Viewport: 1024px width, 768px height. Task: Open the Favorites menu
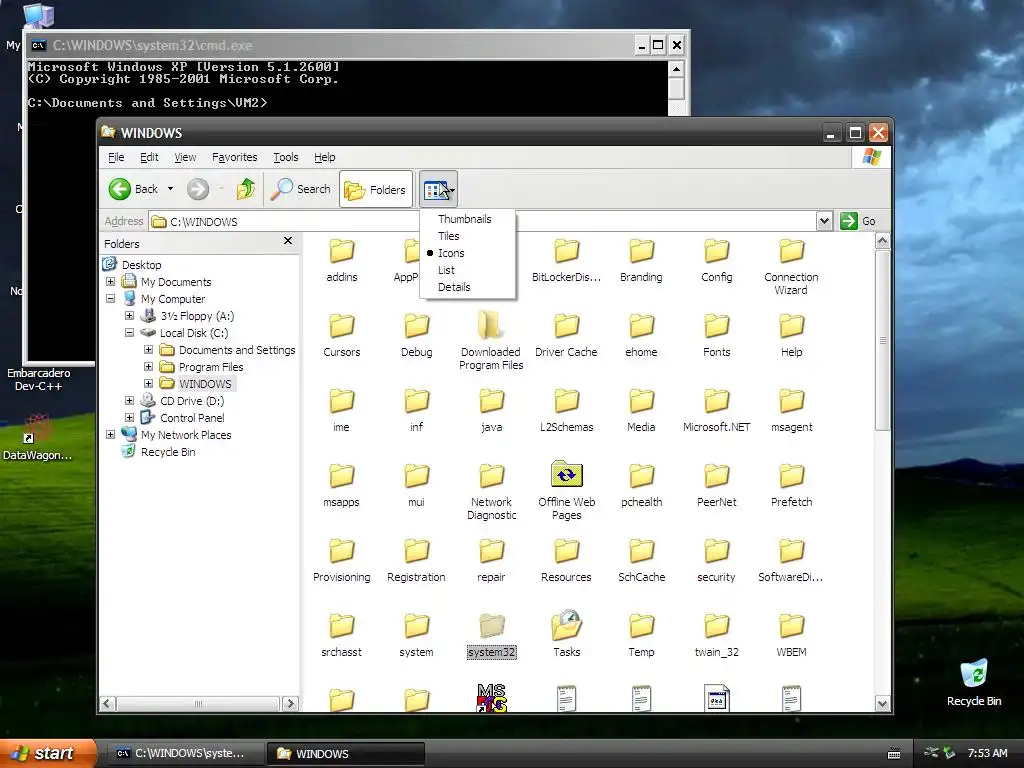pos(234,157)
